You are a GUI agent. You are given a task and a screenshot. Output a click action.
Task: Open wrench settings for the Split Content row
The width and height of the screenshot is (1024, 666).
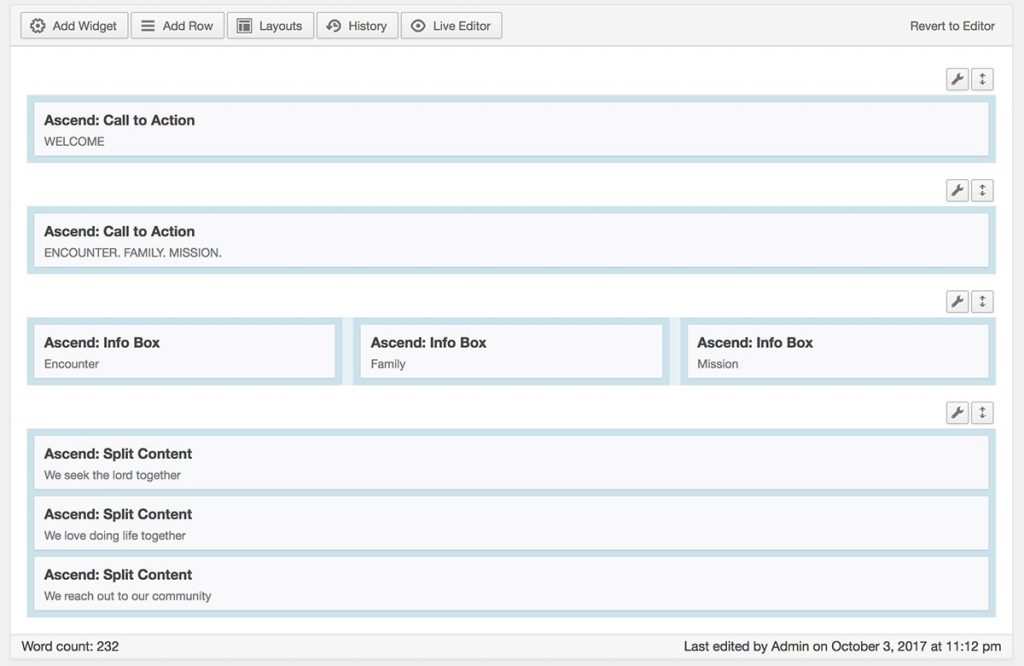pos(957,412)
